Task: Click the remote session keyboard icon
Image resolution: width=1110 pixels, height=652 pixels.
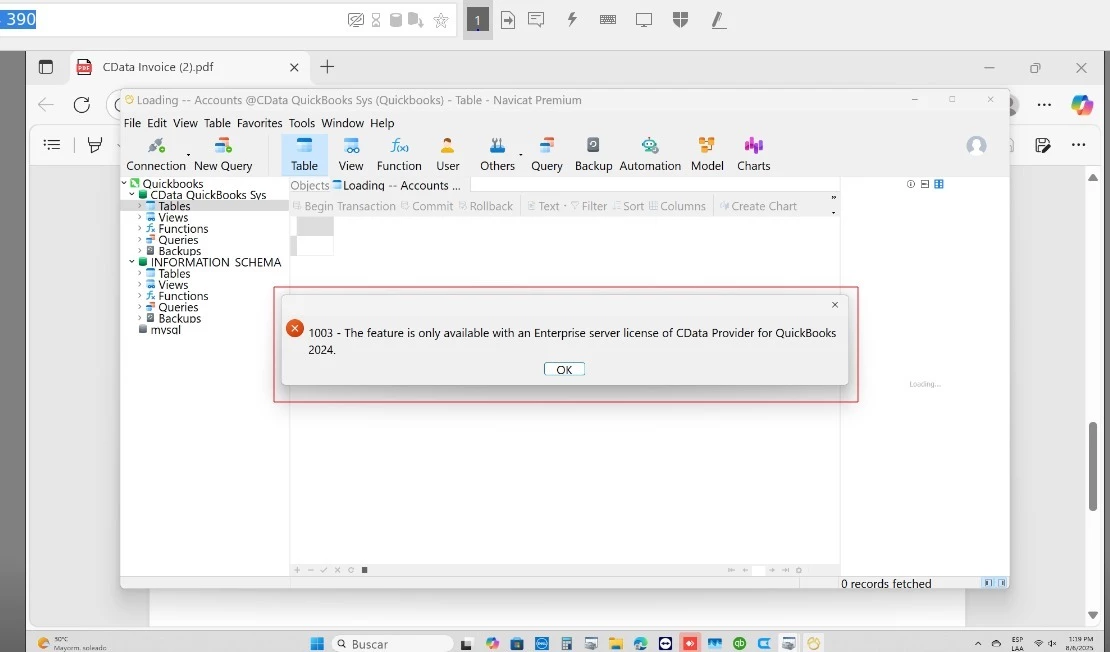Action: coord(607,20)
